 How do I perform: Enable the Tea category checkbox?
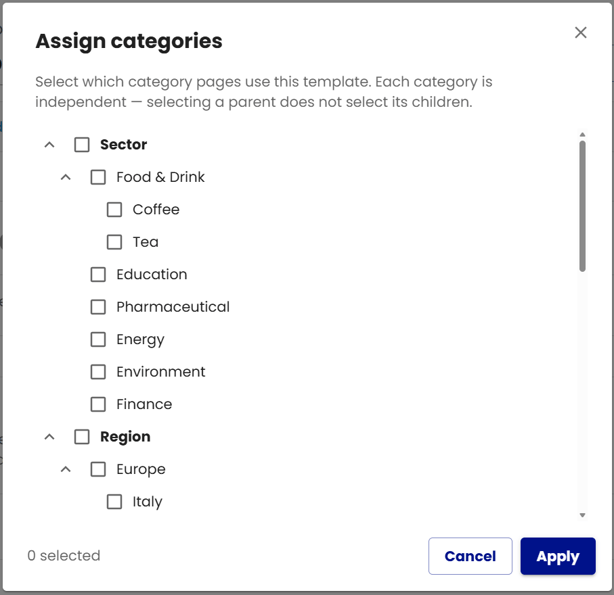point(114,242)
